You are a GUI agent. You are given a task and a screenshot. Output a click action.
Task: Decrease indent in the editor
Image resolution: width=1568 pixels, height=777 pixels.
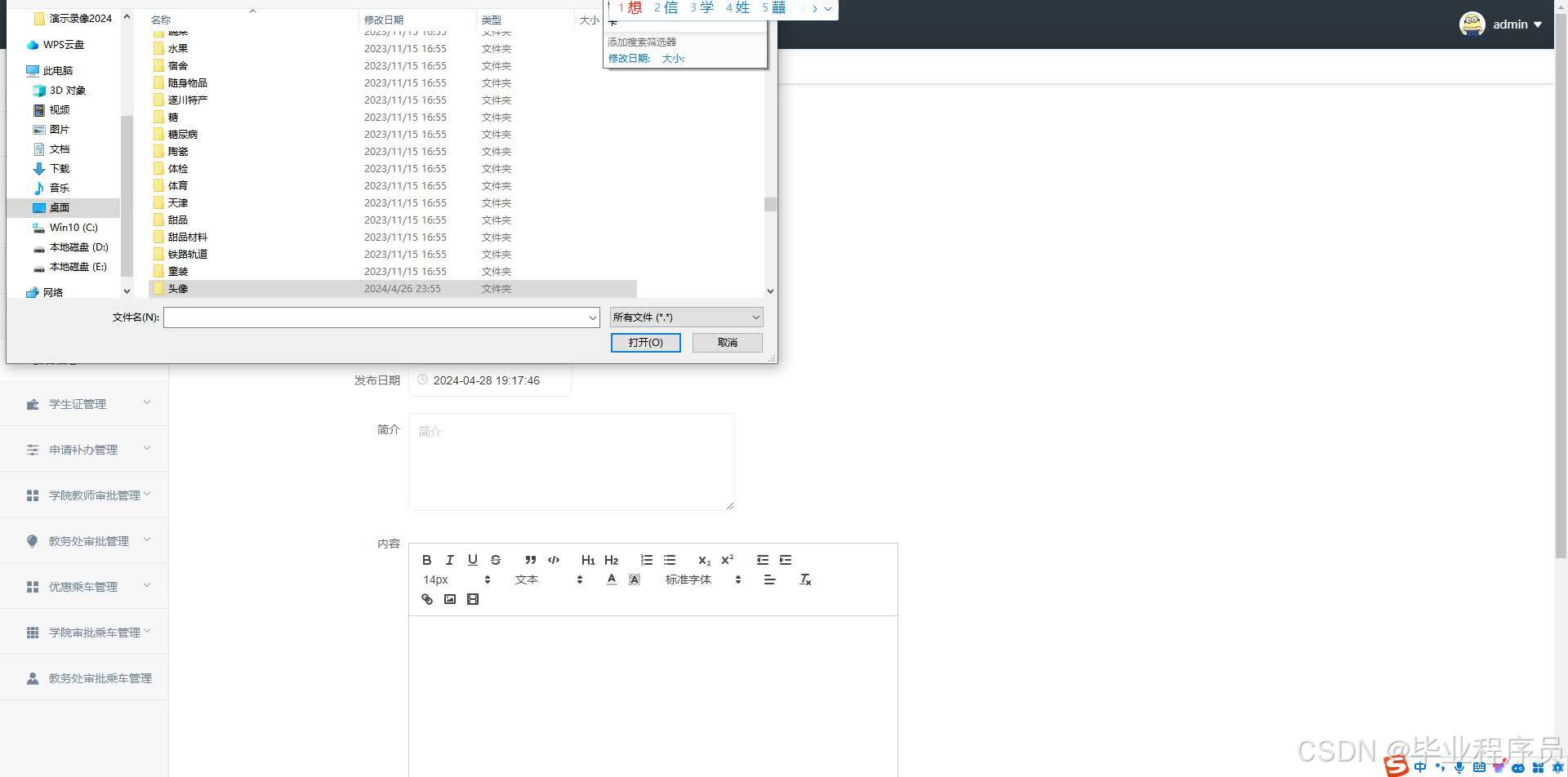(x=763, y=560)
